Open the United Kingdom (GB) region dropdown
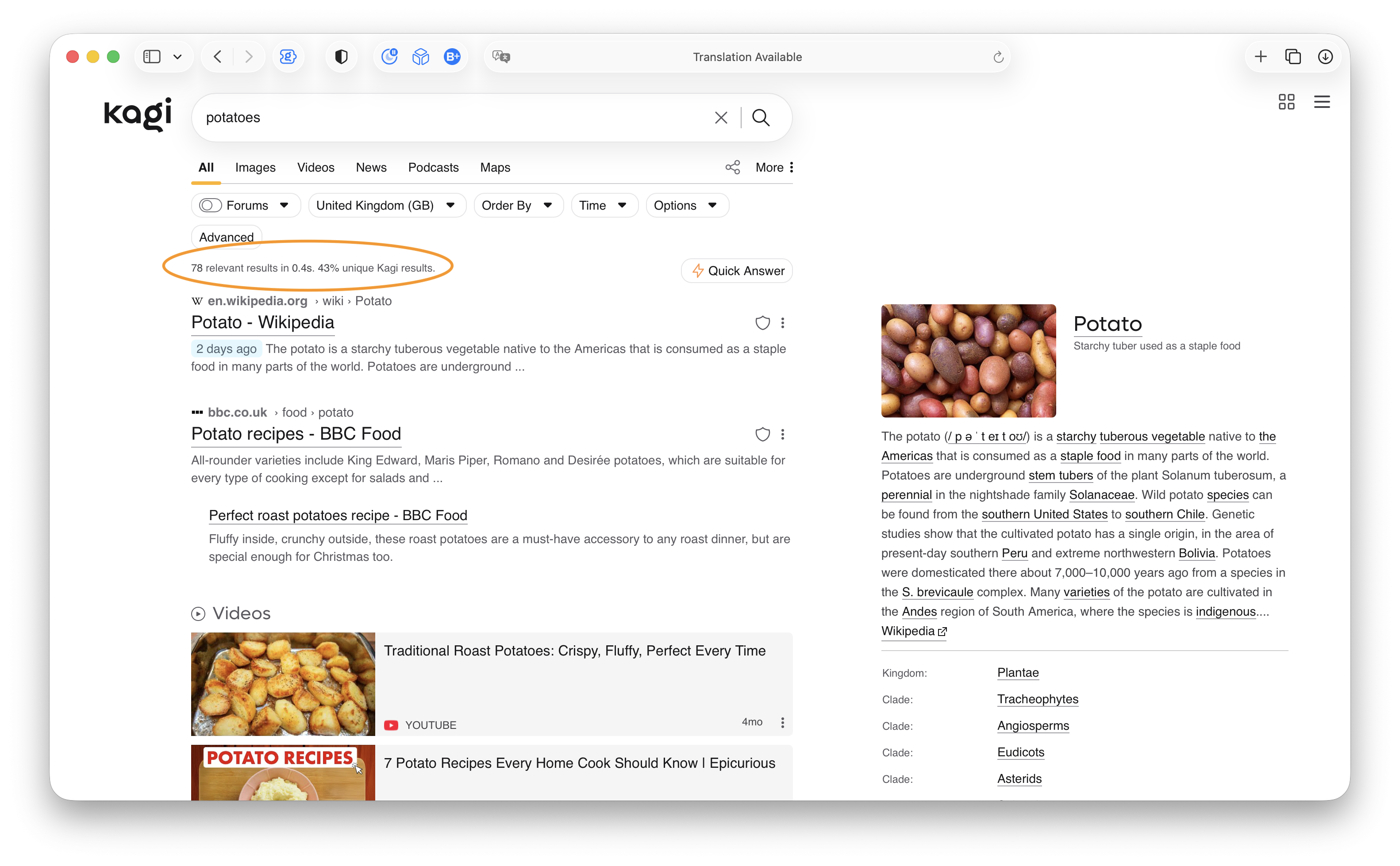The image size is (1400, 866). point(387,205)
